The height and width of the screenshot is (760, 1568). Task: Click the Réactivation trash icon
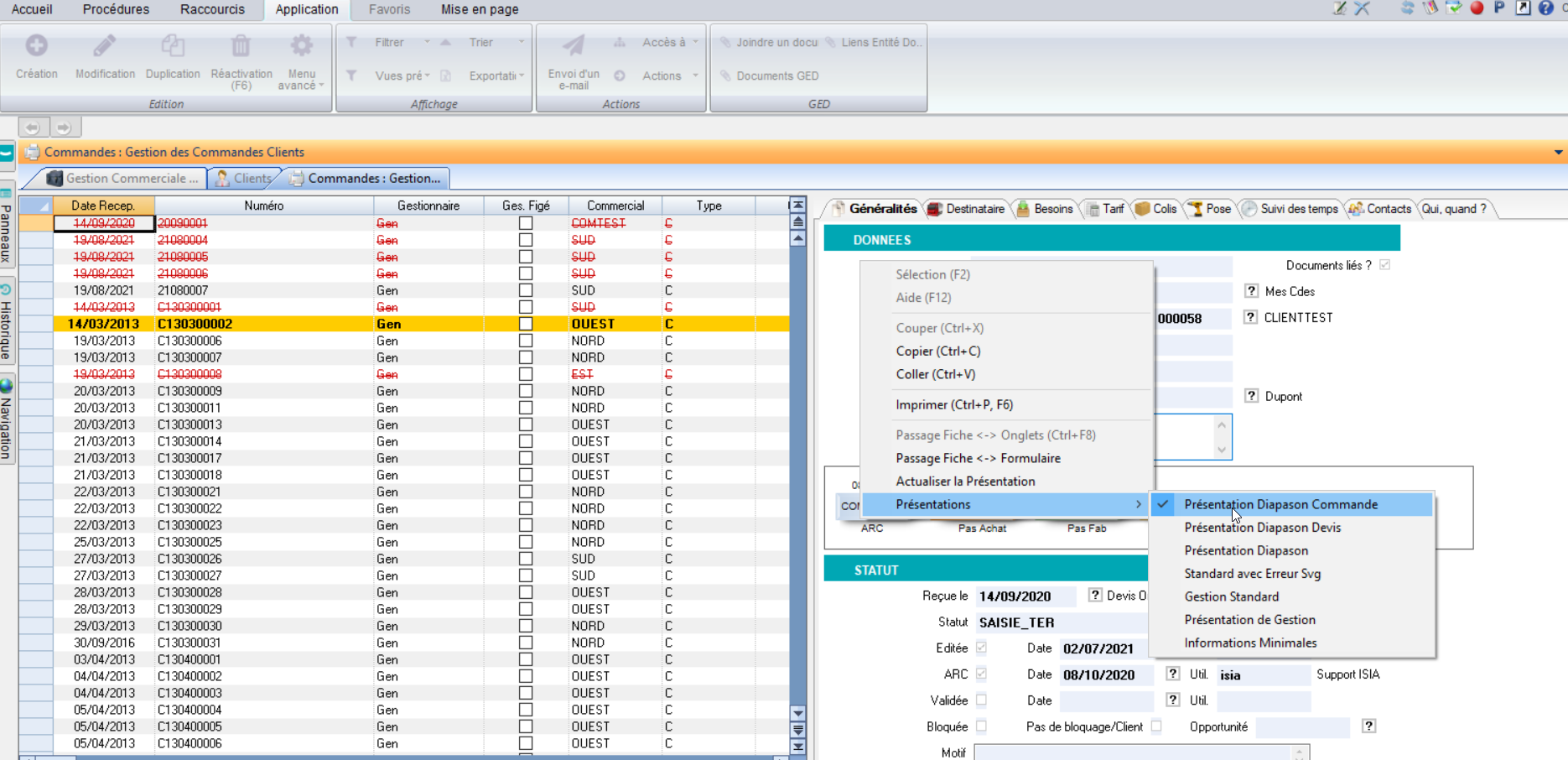(241, 45)
